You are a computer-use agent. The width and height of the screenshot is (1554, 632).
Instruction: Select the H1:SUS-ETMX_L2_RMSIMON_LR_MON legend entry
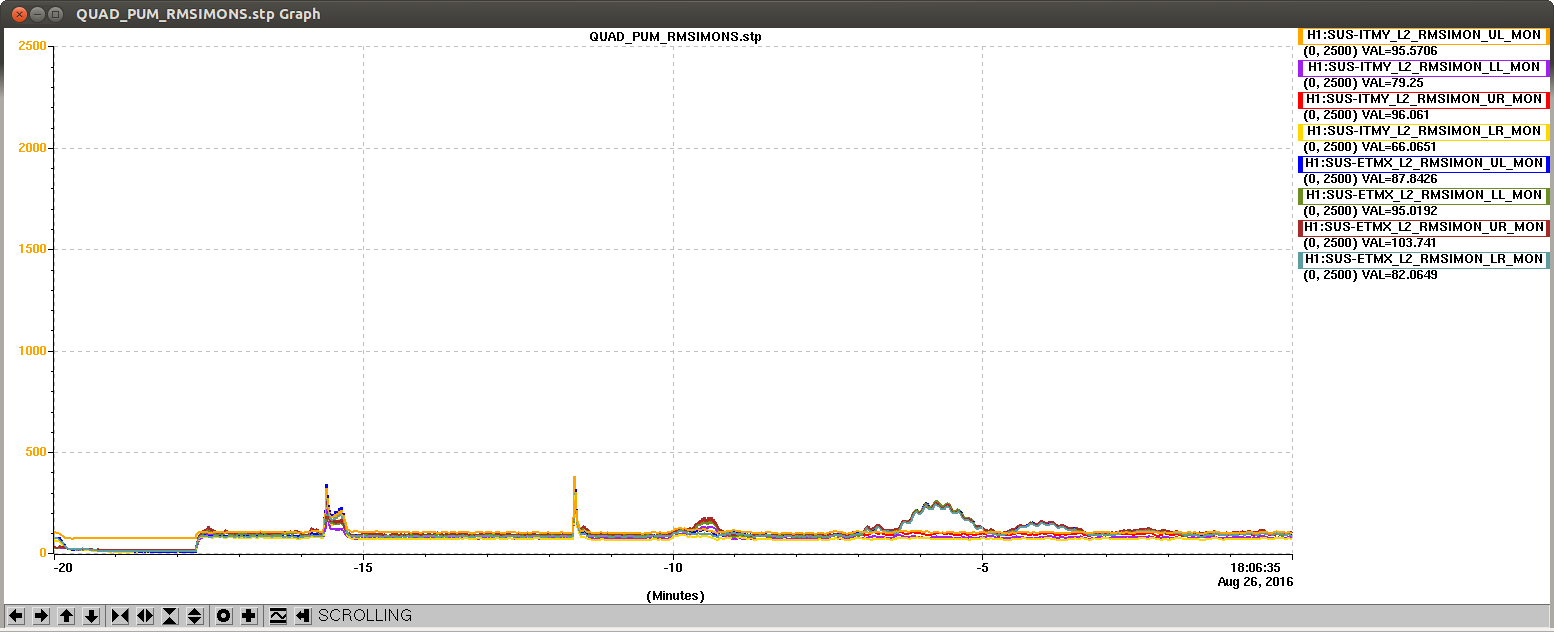pyautogui.click(x=1423, y=259)
